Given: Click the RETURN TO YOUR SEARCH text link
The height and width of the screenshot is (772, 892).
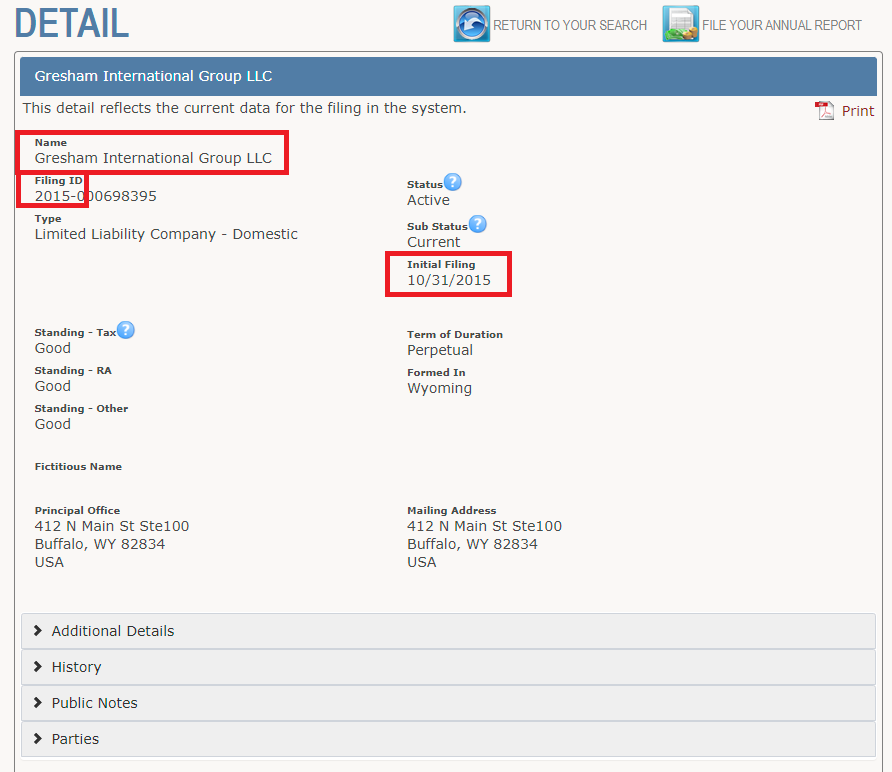Looking at the screenshot, I should pyautogui.click(x=570, y=25).
